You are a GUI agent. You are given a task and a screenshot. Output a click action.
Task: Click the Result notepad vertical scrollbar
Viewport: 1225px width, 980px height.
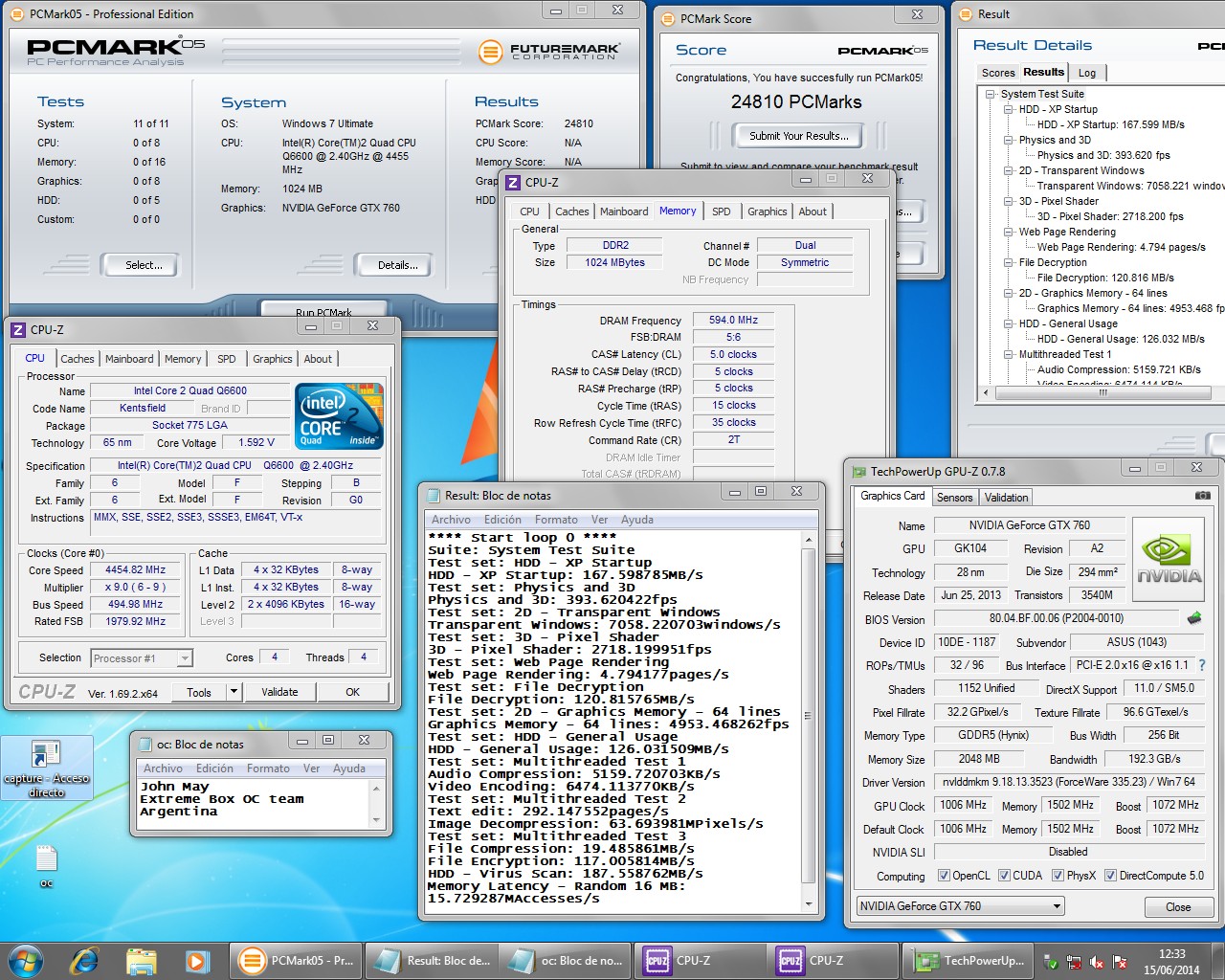tap(809, 720)
